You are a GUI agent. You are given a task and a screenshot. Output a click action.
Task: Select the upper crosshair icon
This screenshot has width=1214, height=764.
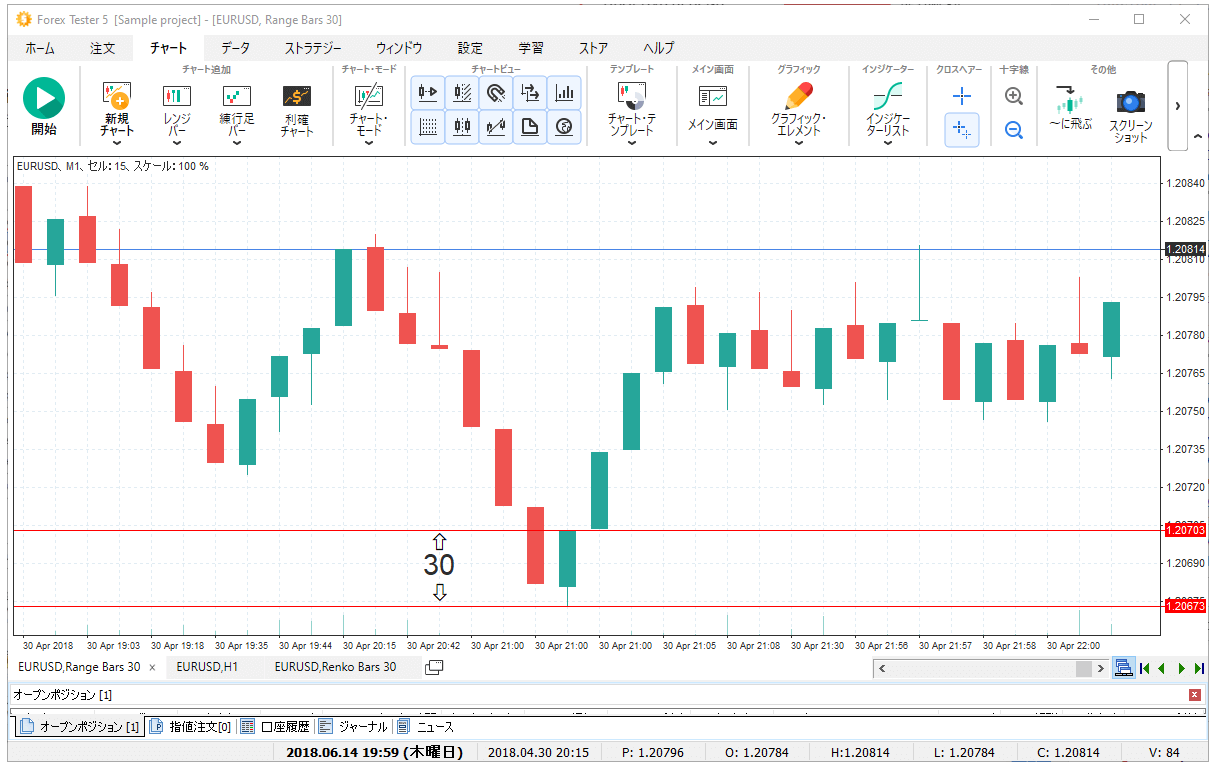[961, 96]
